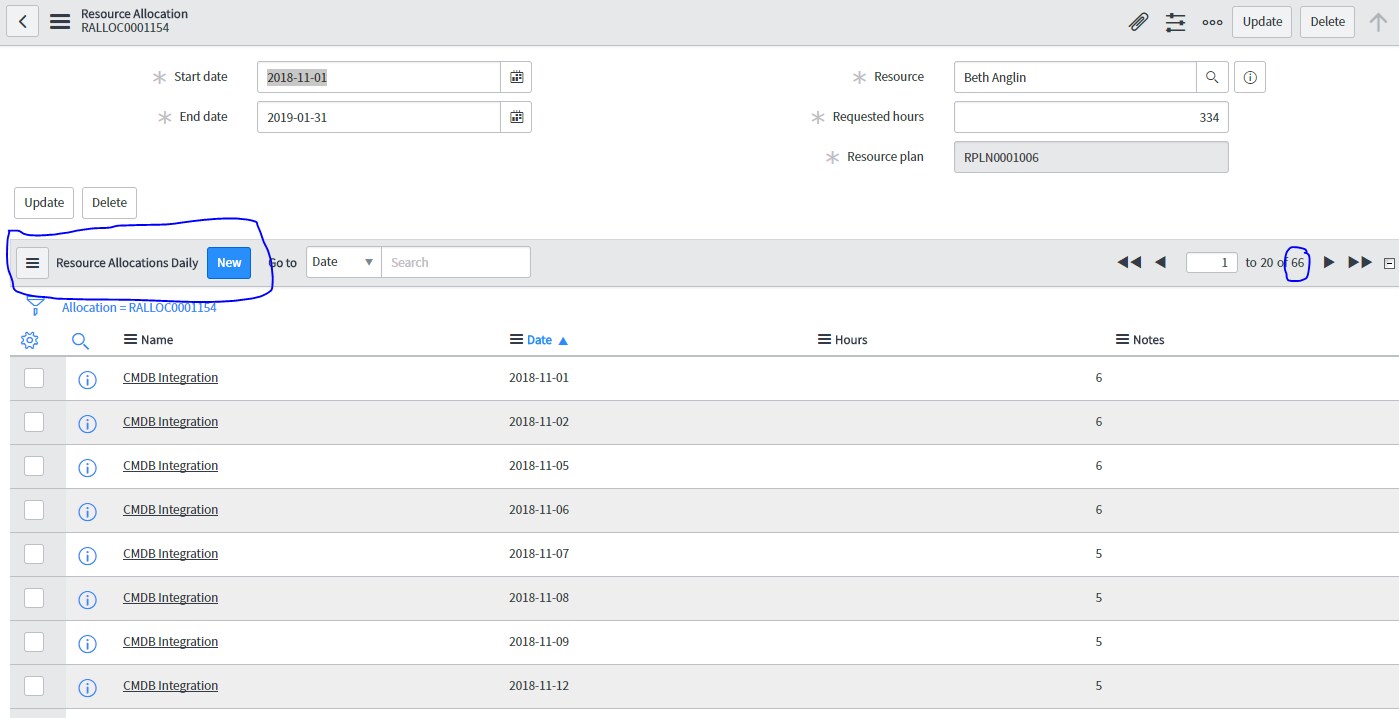This screenshot has width=1399, height=718.
Task: Click the next page arrow in pagination
Action: [1328, 262]
